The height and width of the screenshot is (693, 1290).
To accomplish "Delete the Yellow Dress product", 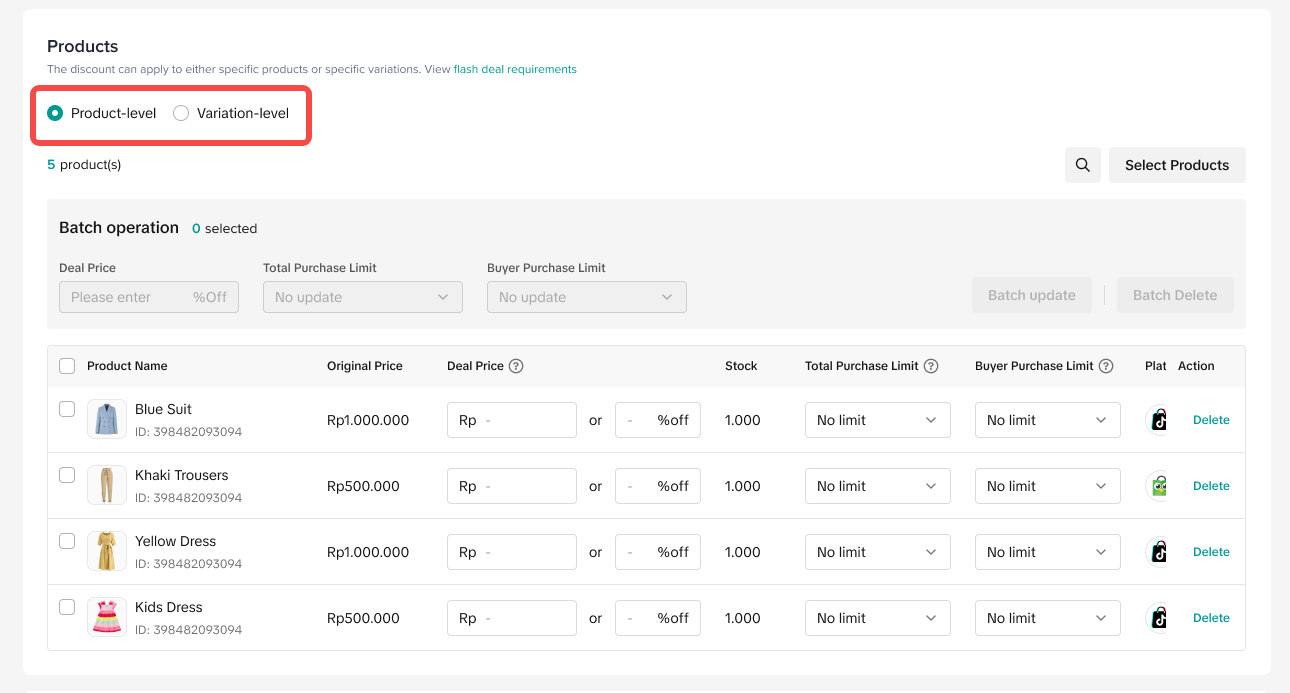I will click(1211, 552).
